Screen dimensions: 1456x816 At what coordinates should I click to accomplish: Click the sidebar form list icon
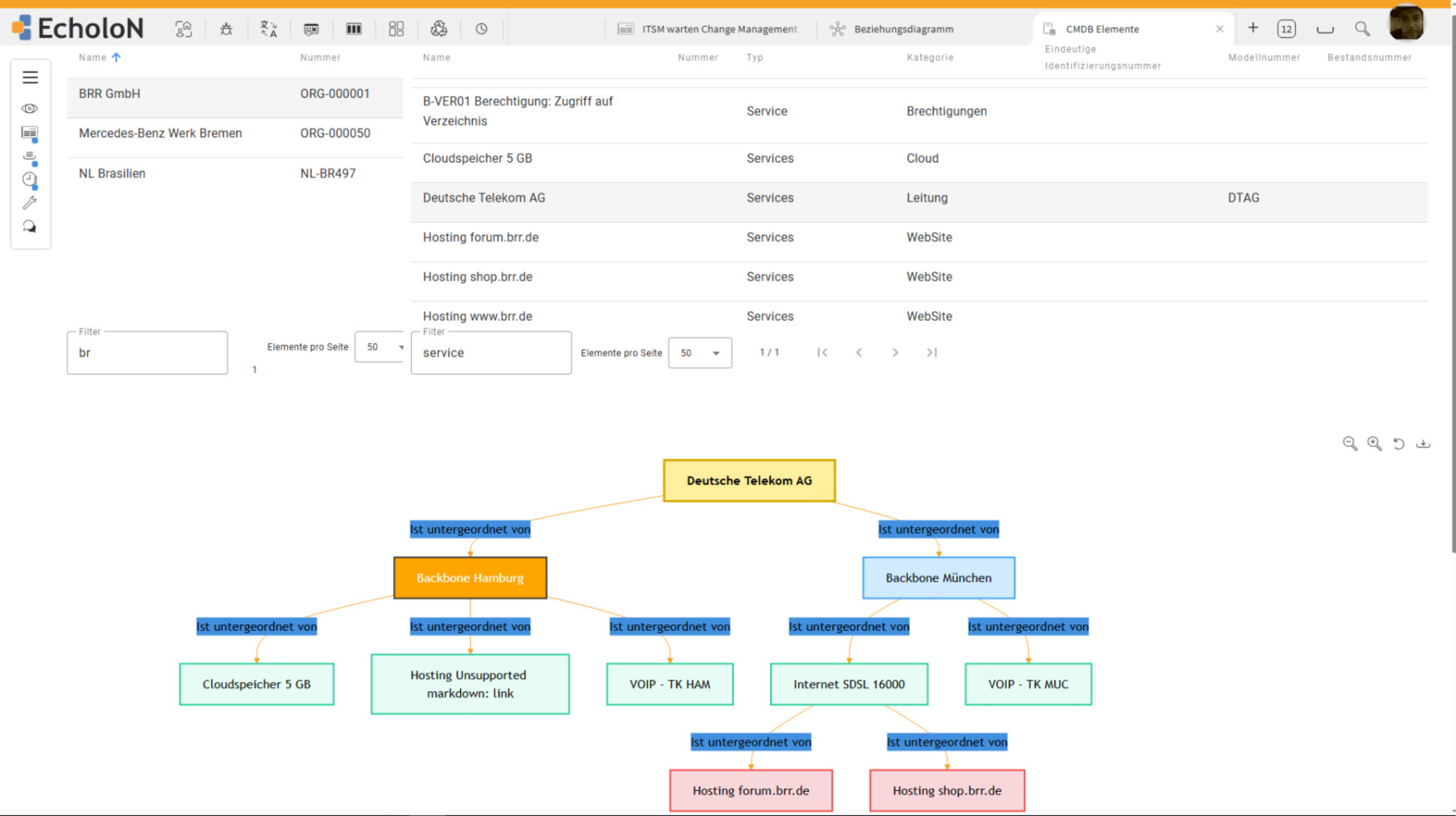[30, 133]
